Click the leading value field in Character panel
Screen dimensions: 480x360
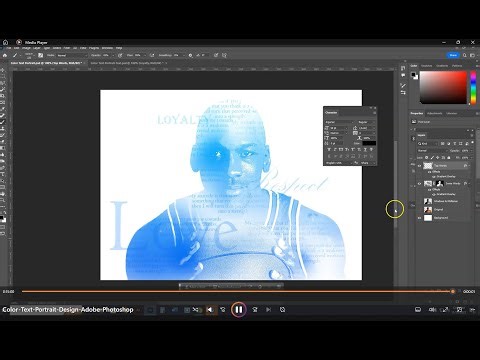click(366, 128)
